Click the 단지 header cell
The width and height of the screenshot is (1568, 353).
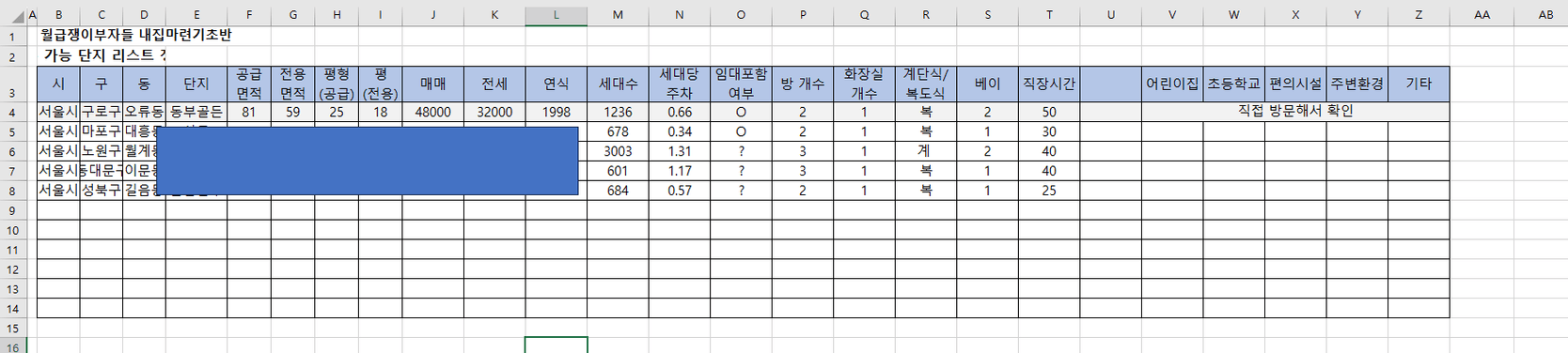point(196,84)
